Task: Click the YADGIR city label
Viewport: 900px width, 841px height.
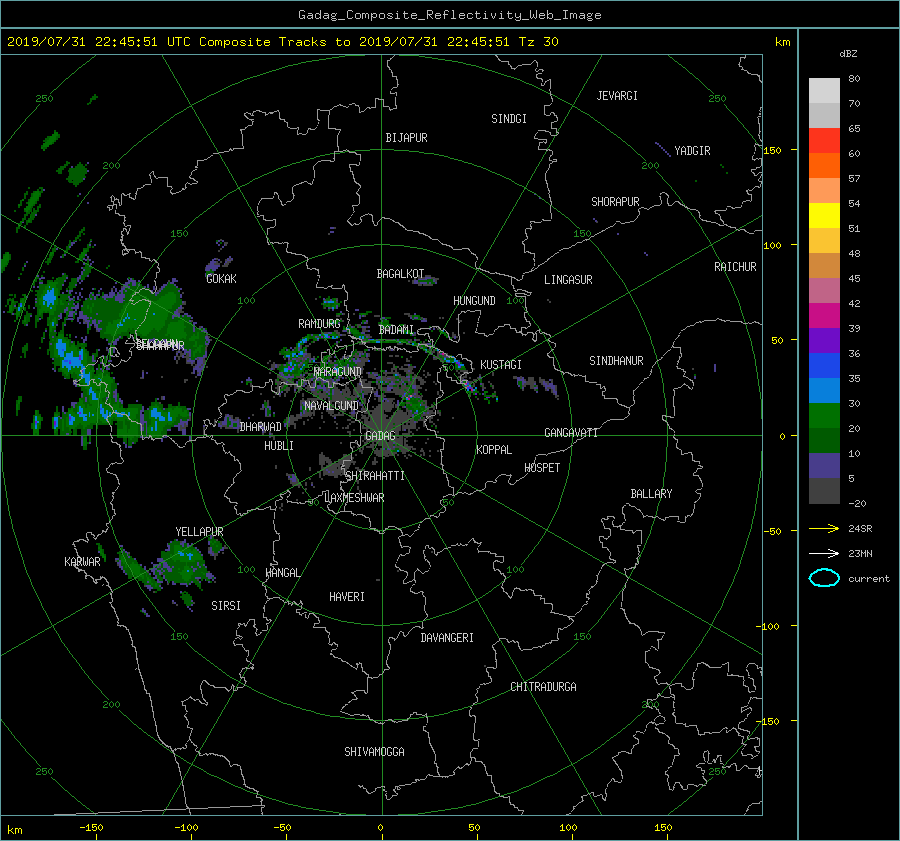Action: click(692, 151)
